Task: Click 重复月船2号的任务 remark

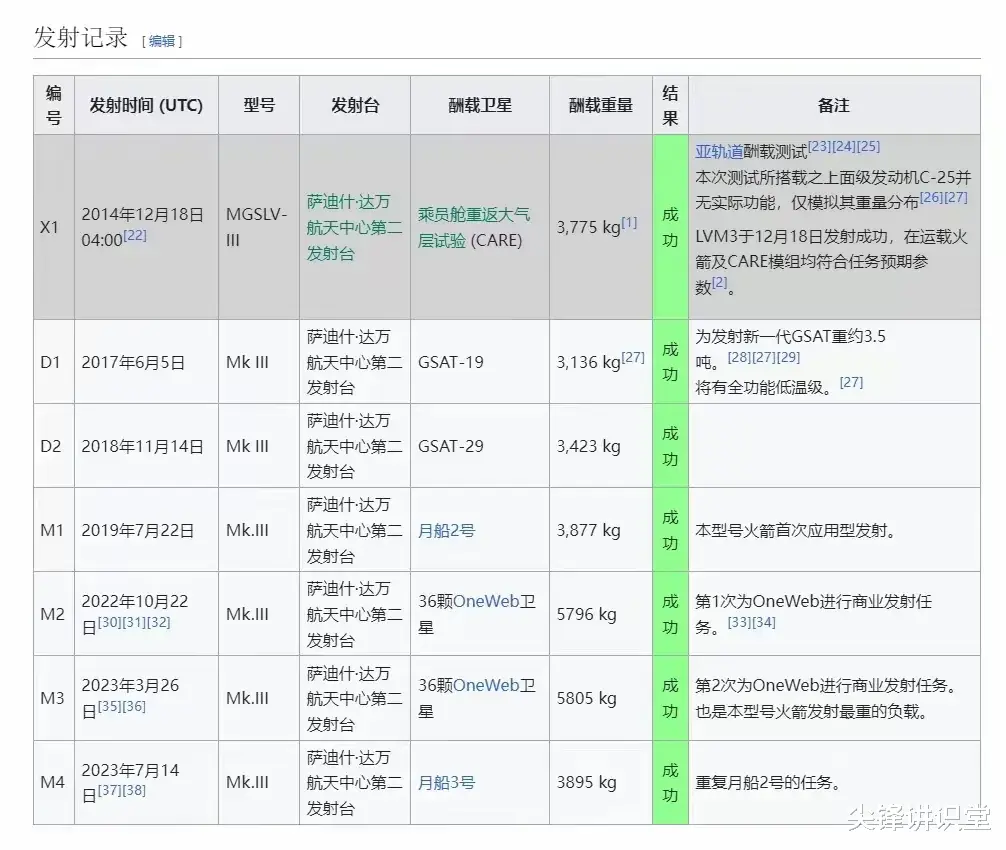Action: [x=768, y=783]
